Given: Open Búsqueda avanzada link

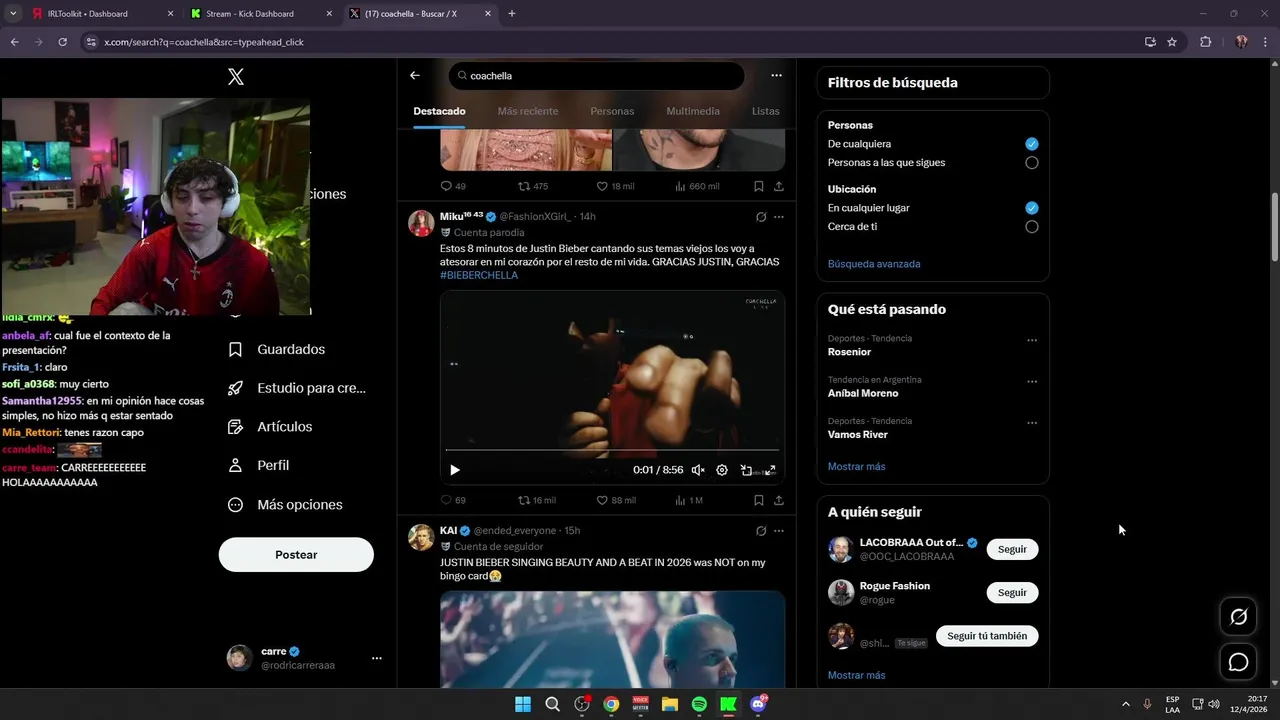Looking at the screenshot, I should pos(874,264).
